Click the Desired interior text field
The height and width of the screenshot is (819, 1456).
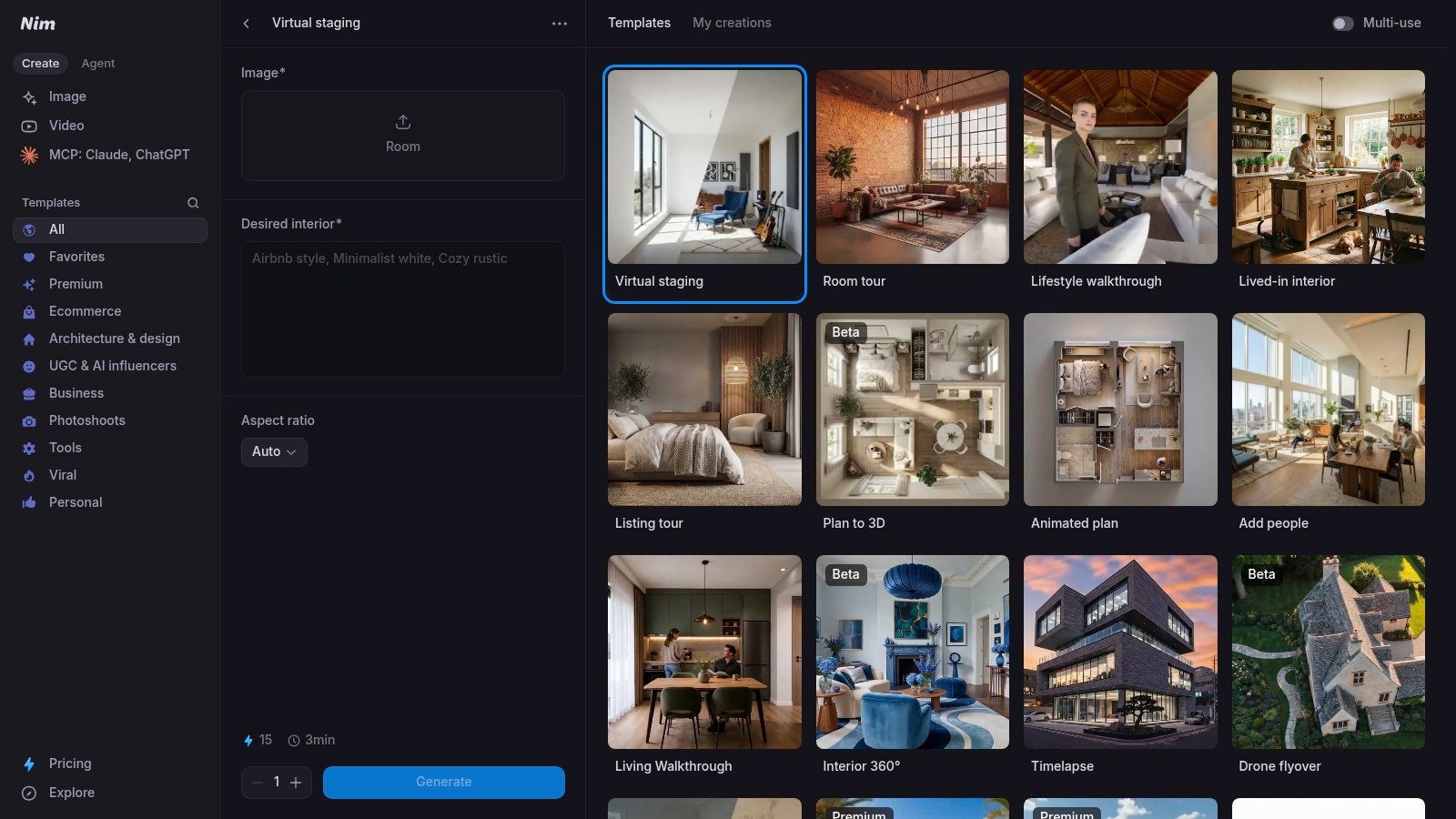[403, 309]
